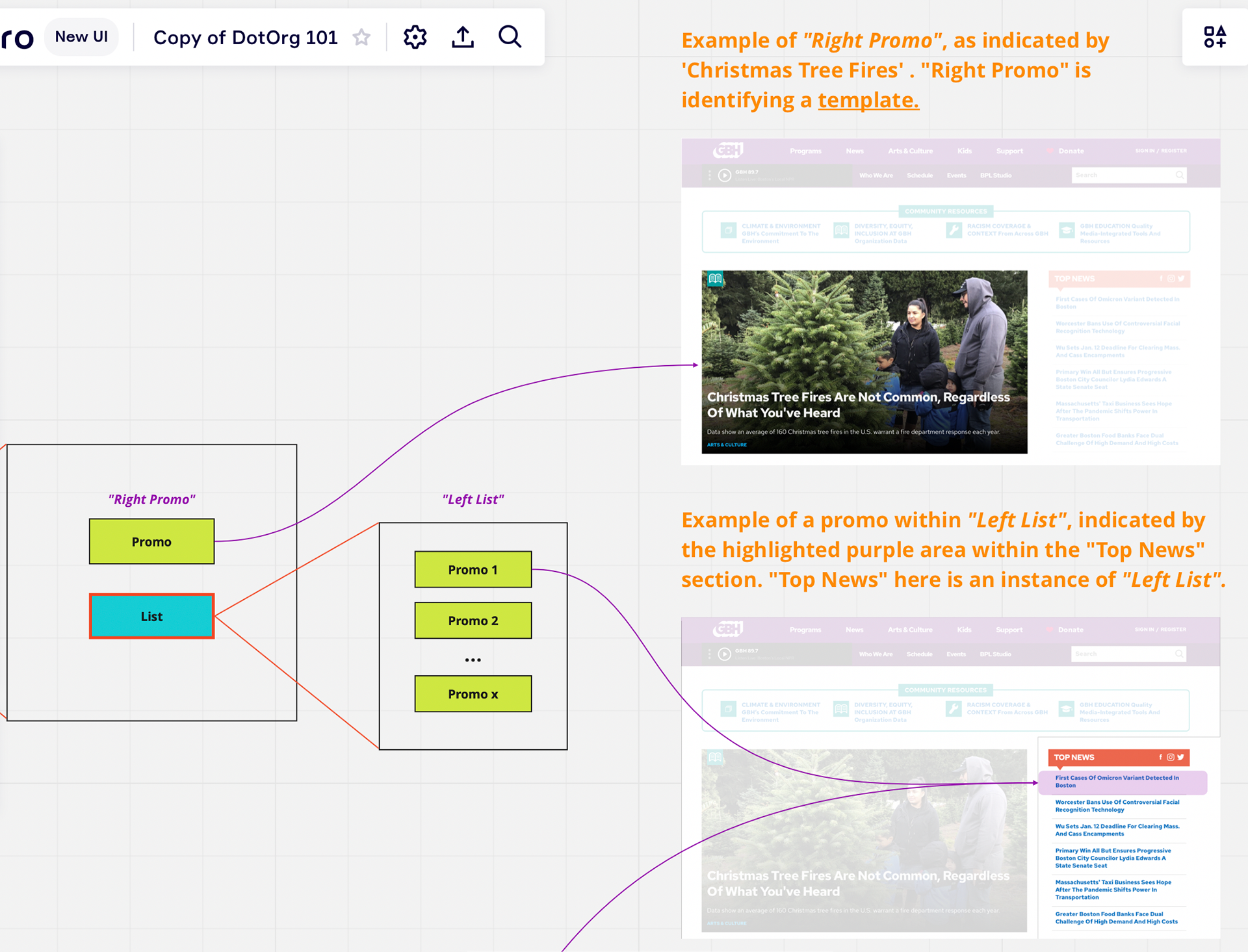Click the orange Right Promo explanation text
The image size is (1248, 952).
click(x=895, y=70)
